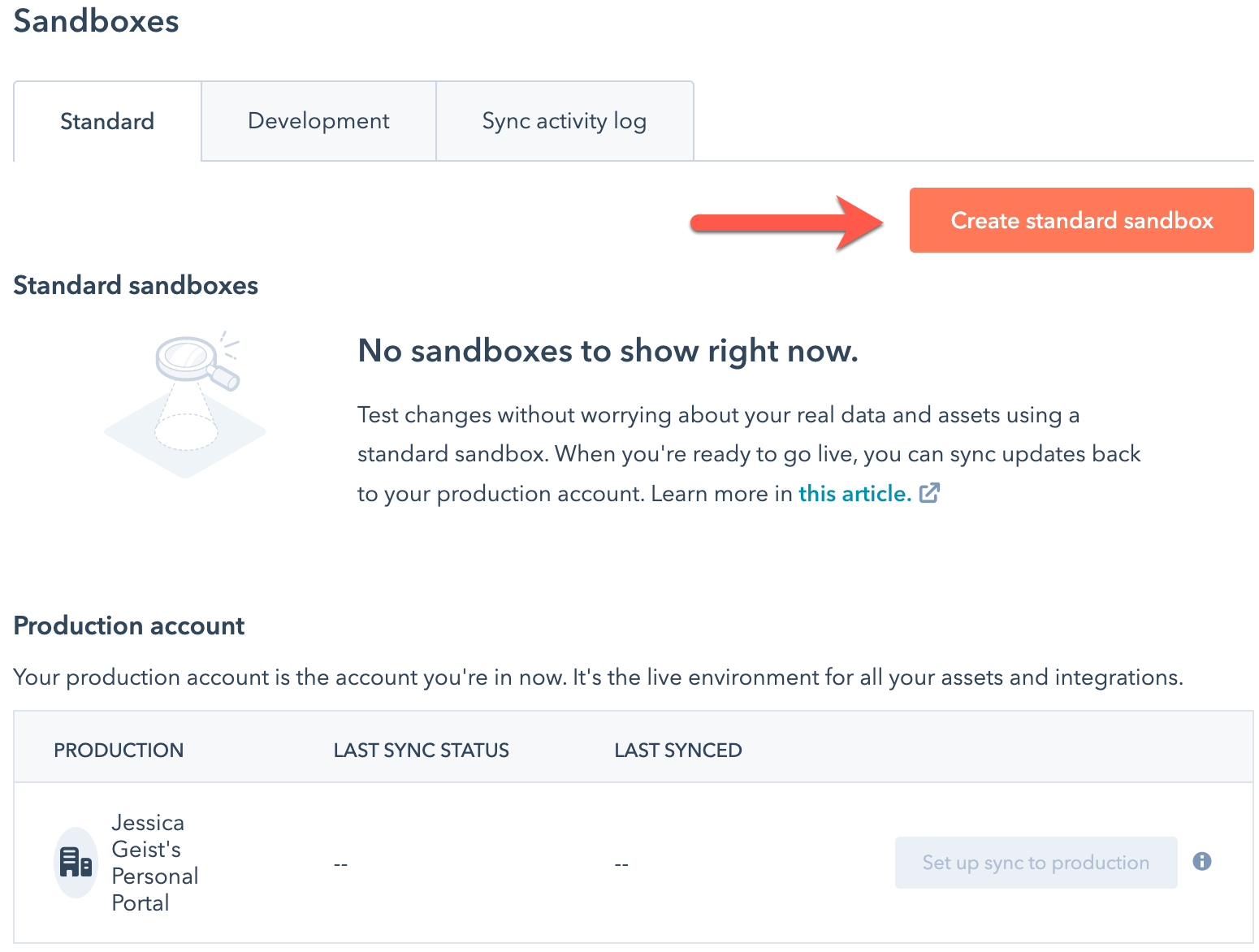Viewport: 1259px width, 952px height.
Task: Click the Production account section heading
Action: (128, 625)
